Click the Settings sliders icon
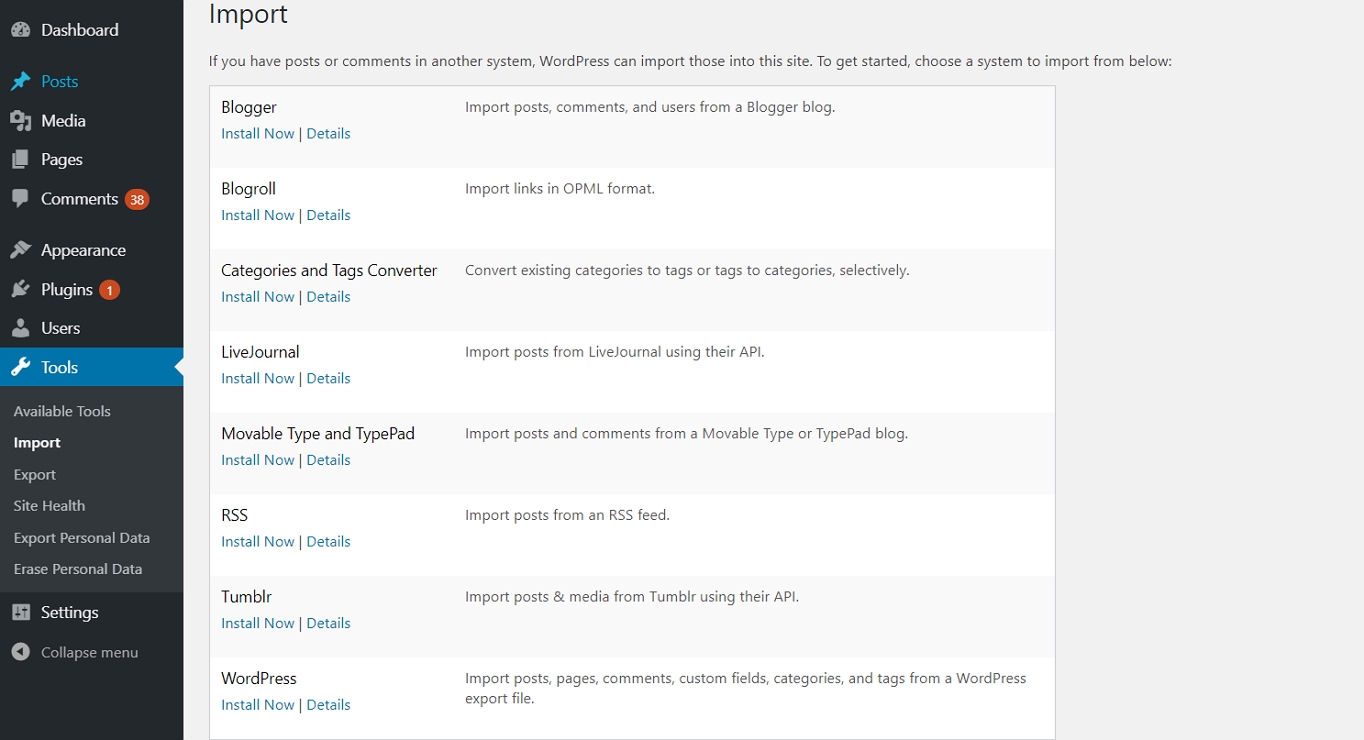Image resolution: width=1364 pixels, height=740 pixels. 20,612
